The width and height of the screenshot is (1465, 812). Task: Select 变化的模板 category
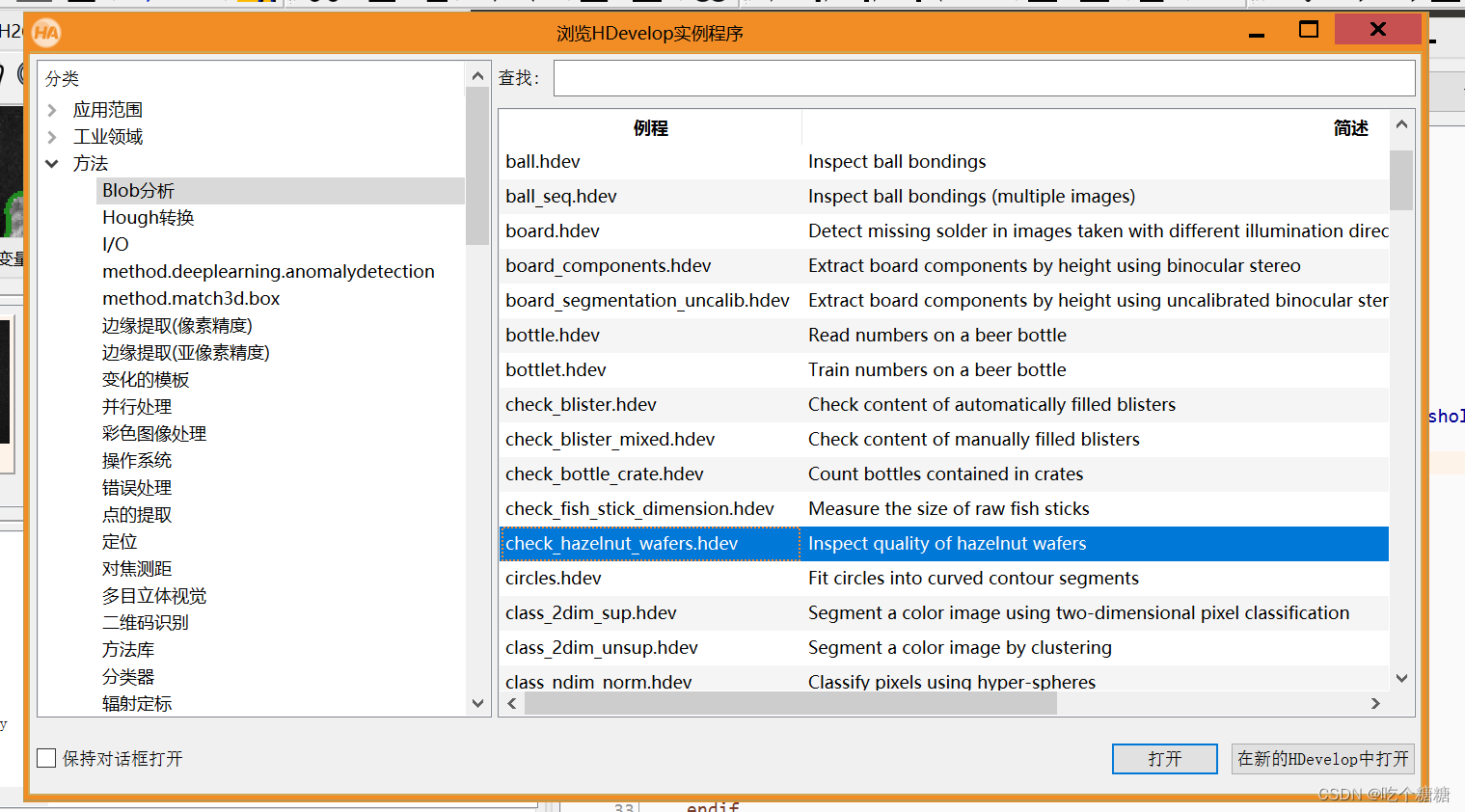coord(146,380)
